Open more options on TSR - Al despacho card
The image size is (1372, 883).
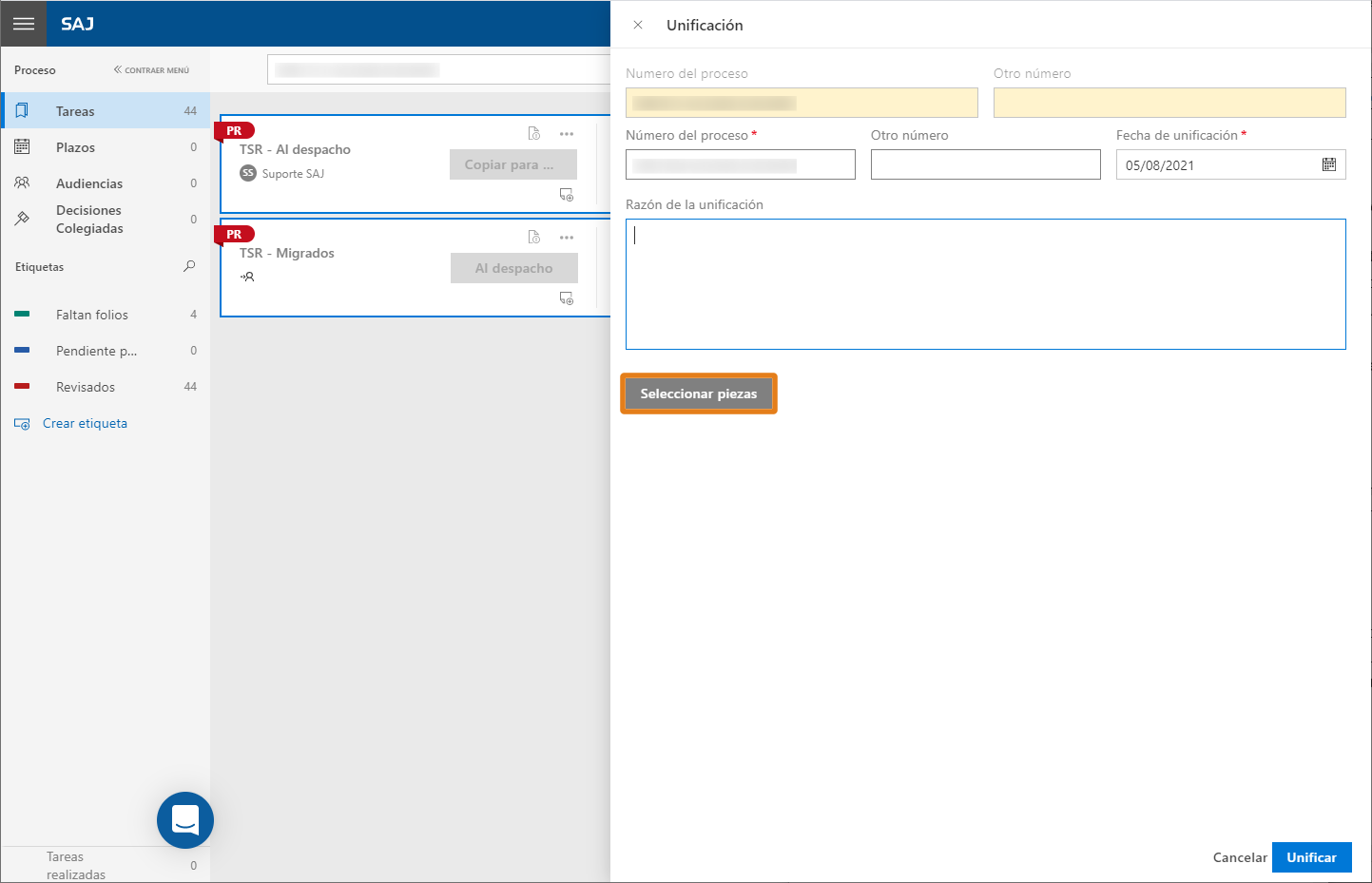point(567,134)
